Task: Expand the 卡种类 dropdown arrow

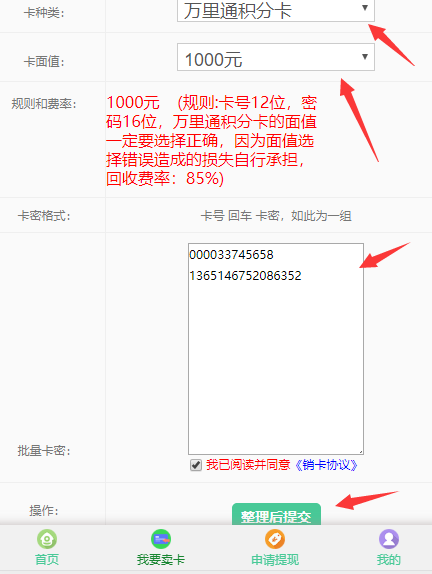Action: coord(365,8)
